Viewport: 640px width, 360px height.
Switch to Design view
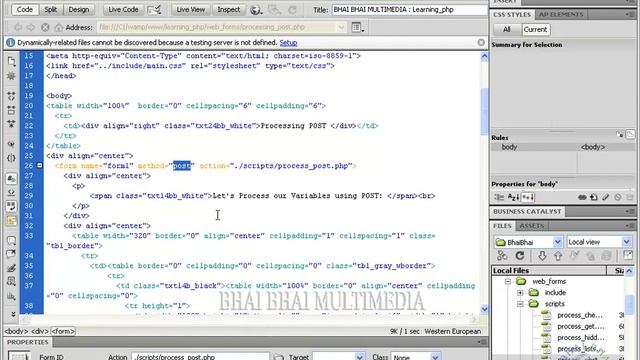(79, 9)
